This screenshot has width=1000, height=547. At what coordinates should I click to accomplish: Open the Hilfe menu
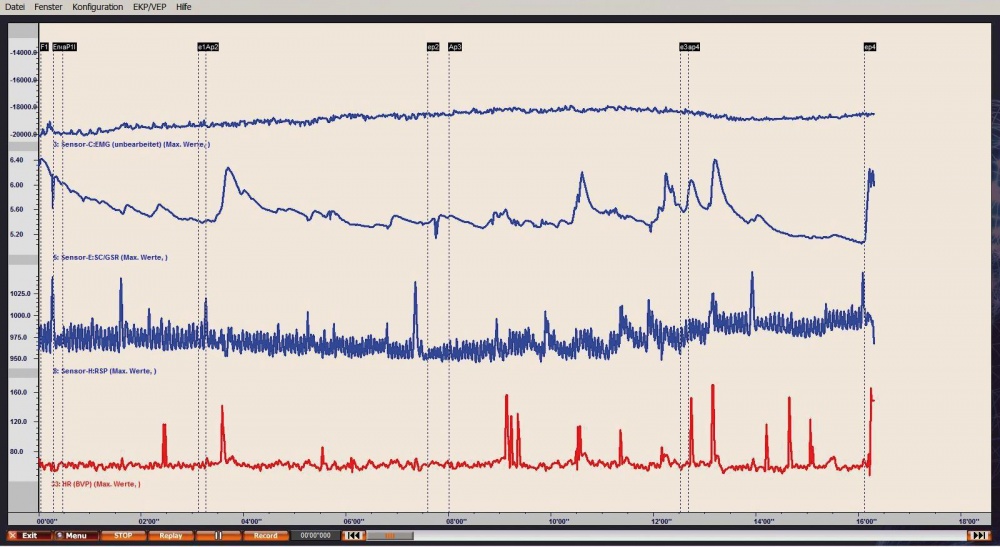[184, 6]
